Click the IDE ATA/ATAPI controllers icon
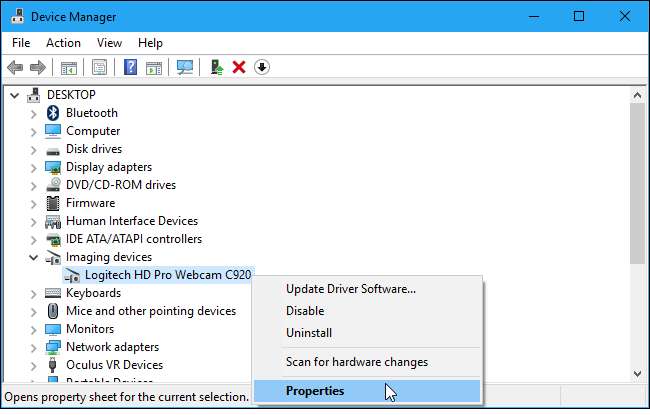The image size is (650, 415). point(53,240)
